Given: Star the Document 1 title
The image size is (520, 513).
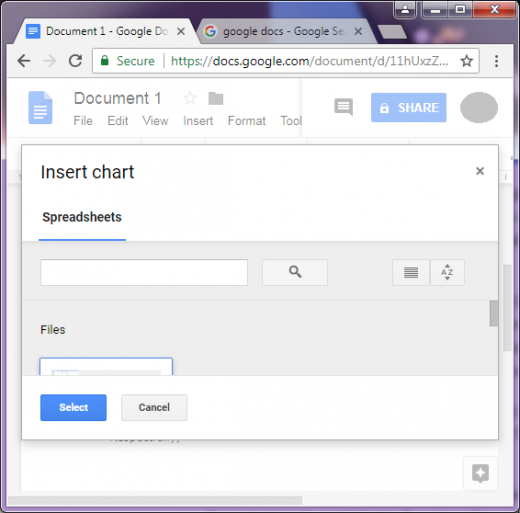Looking at the screenshot, I should [x=190, y=98].
